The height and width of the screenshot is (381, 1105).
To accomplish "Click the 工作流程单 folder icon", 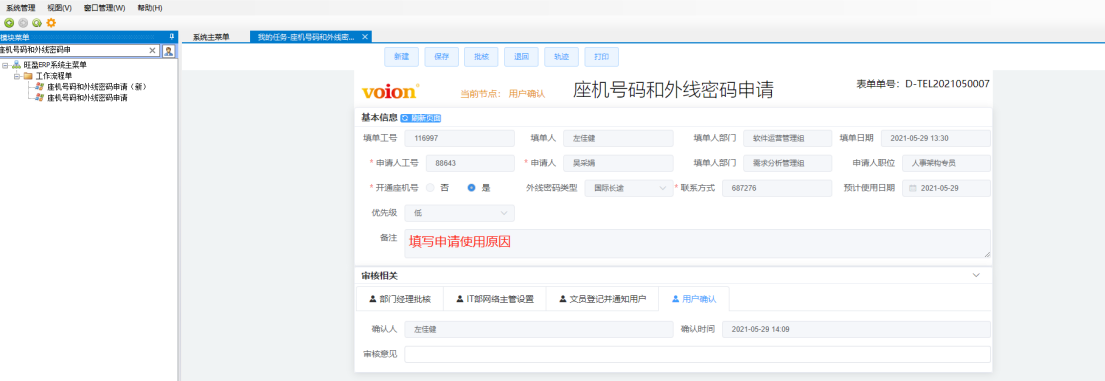I will [x=27, y=75].
